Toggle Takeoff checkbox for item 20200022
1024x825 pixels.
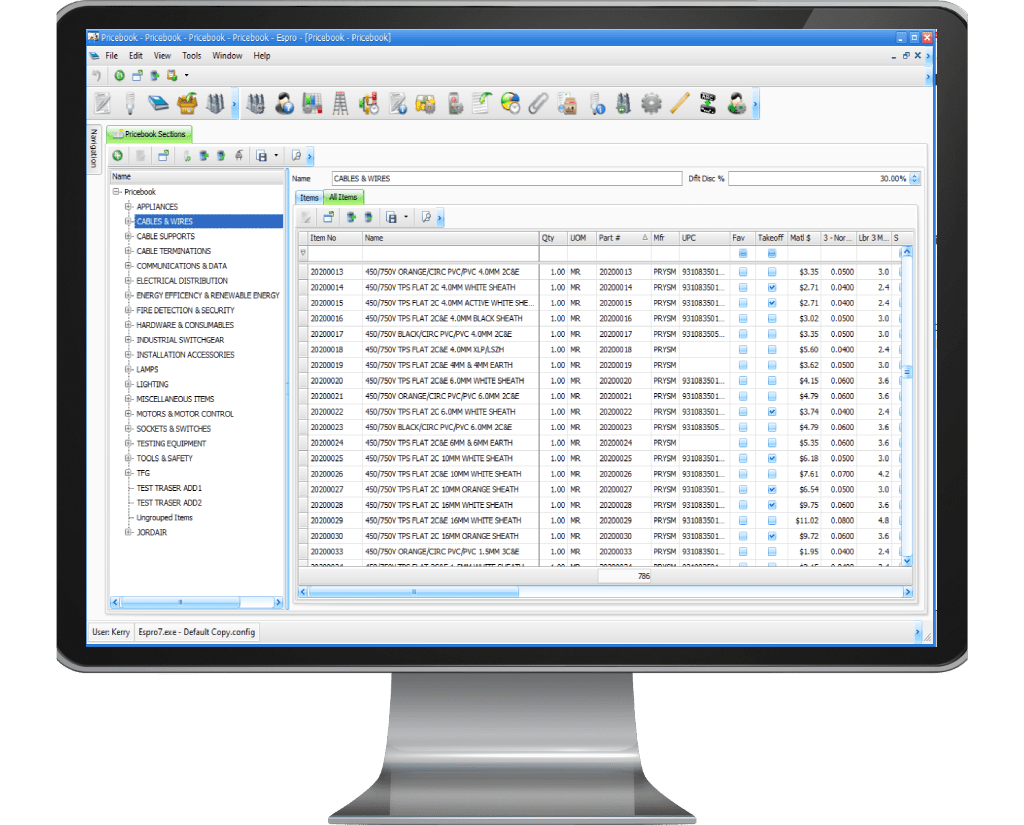[x=771, y=412]
